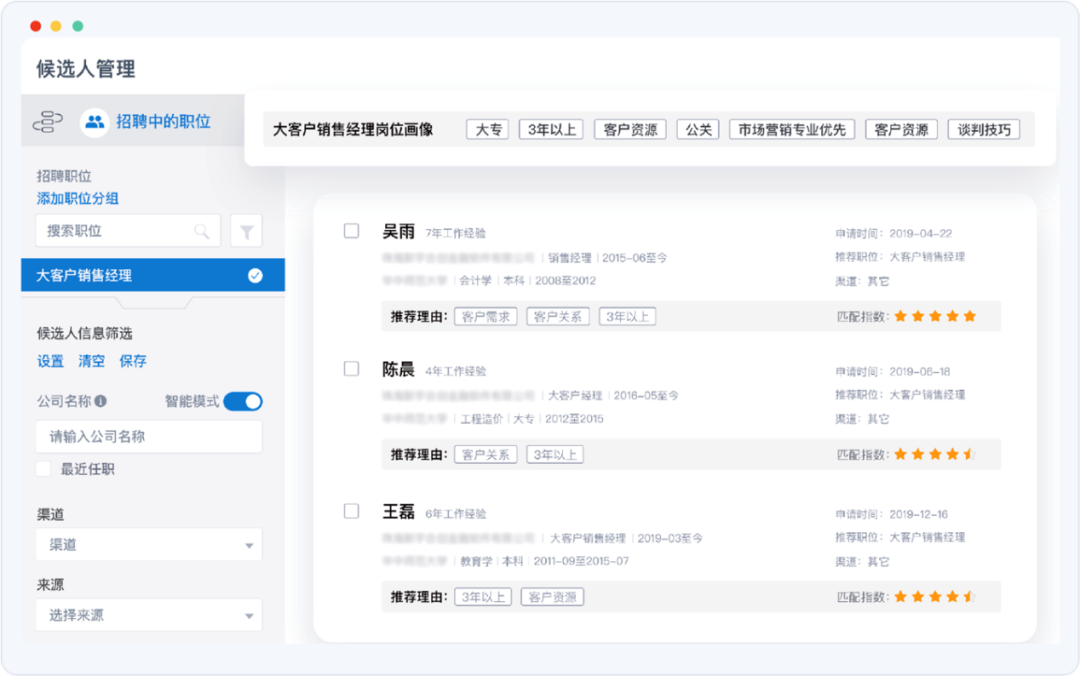Image resolution: width=1080 pixels, height=676 pixels.
Task: Switch to the 招聘中的职位 tab
Action: (x=163, y=122)
